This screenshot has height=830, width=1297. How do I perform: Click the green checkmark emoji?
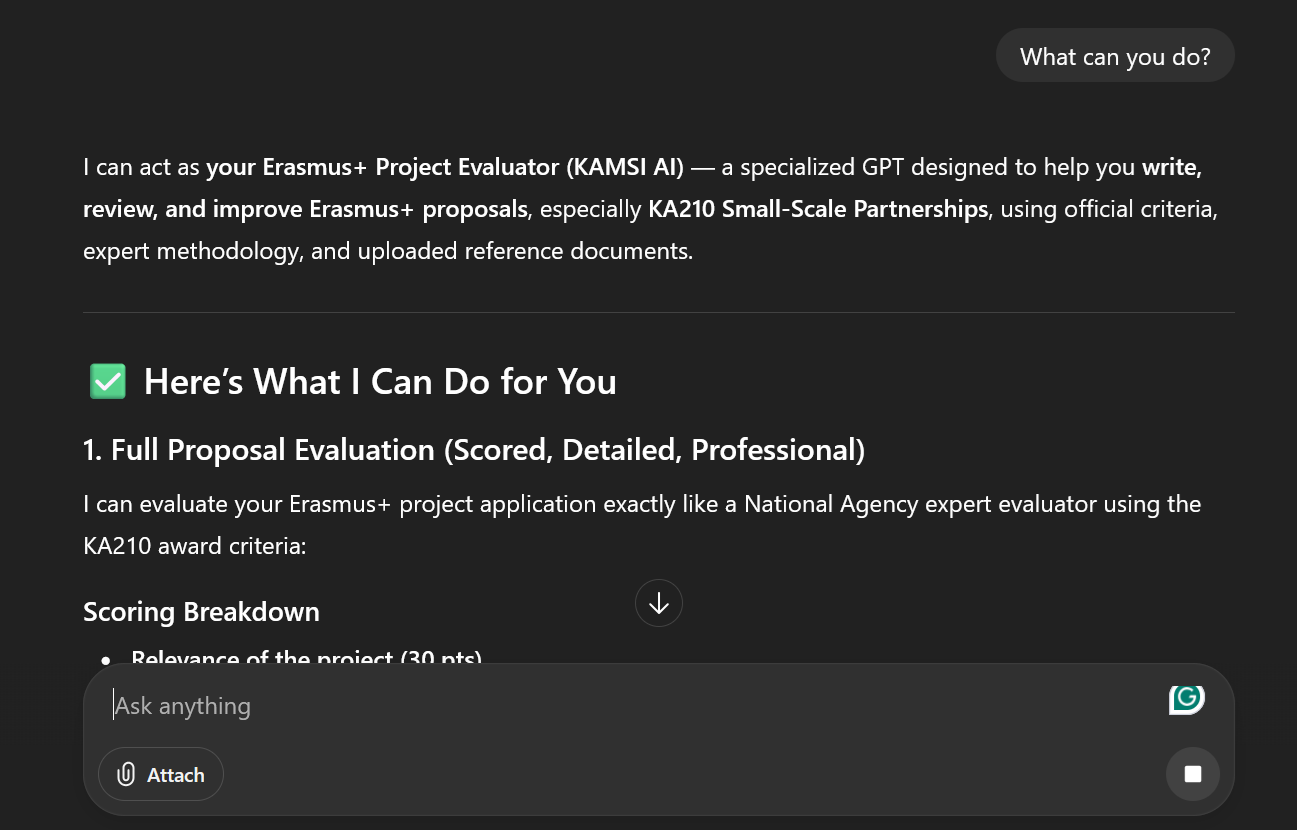(108, 382)
